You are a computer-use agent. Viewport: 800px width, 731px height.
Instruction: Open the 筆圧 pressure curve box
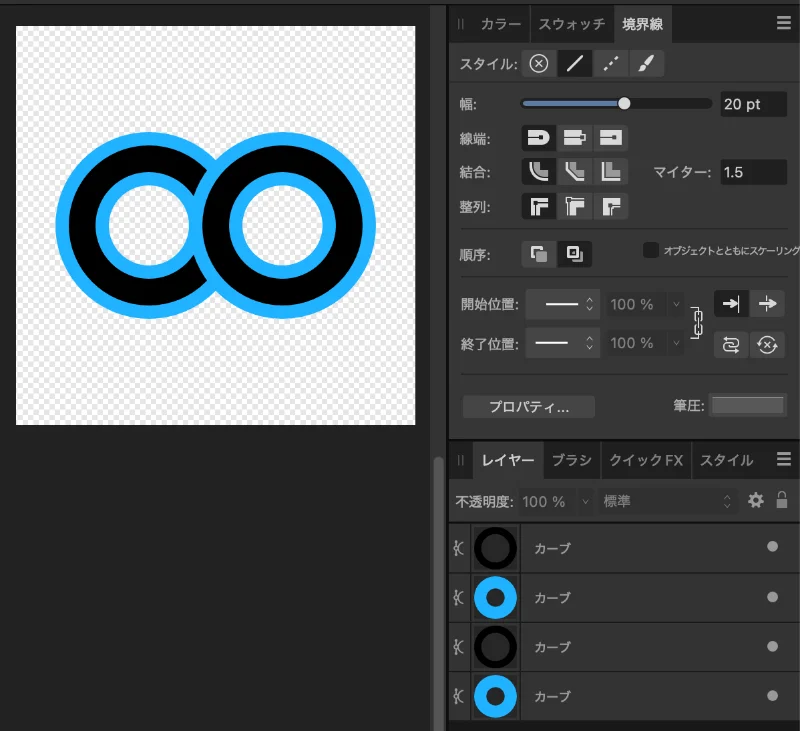pos(747,406)
